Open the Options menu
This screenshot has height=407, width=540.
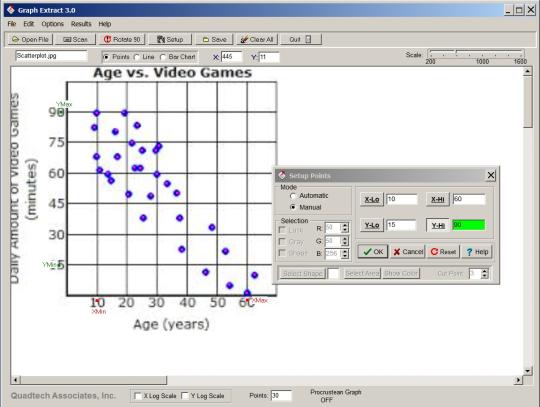pos(52,24)
